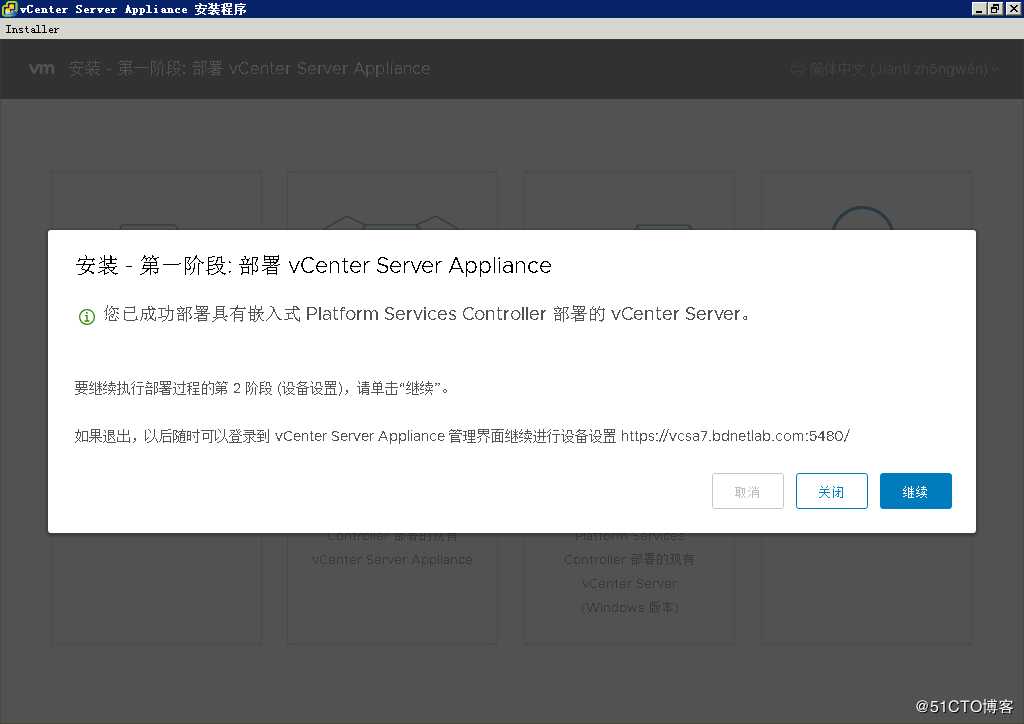
Task: Click the green info icon in dialog
Action: (x=87, y=317)
